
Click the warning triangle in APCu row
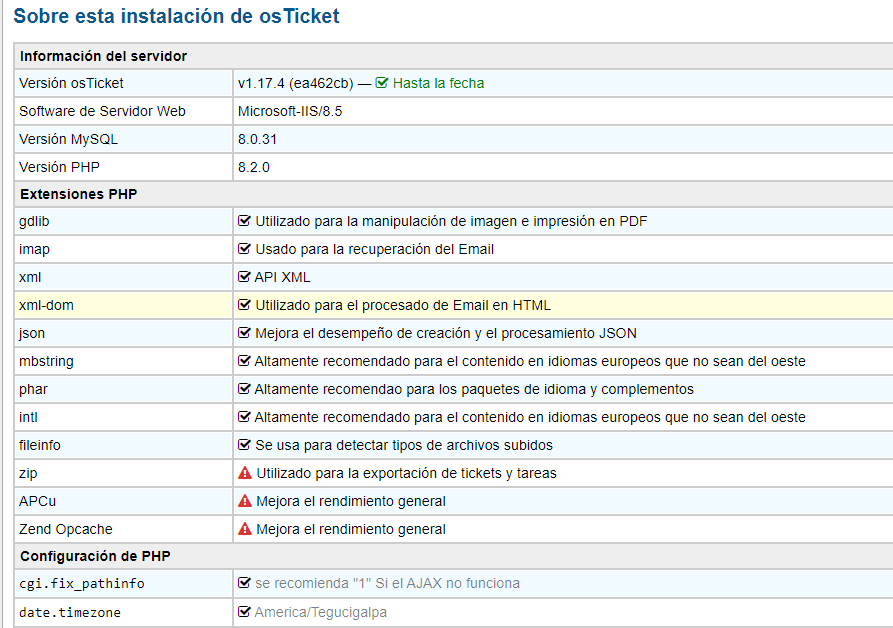pos(244,501)
